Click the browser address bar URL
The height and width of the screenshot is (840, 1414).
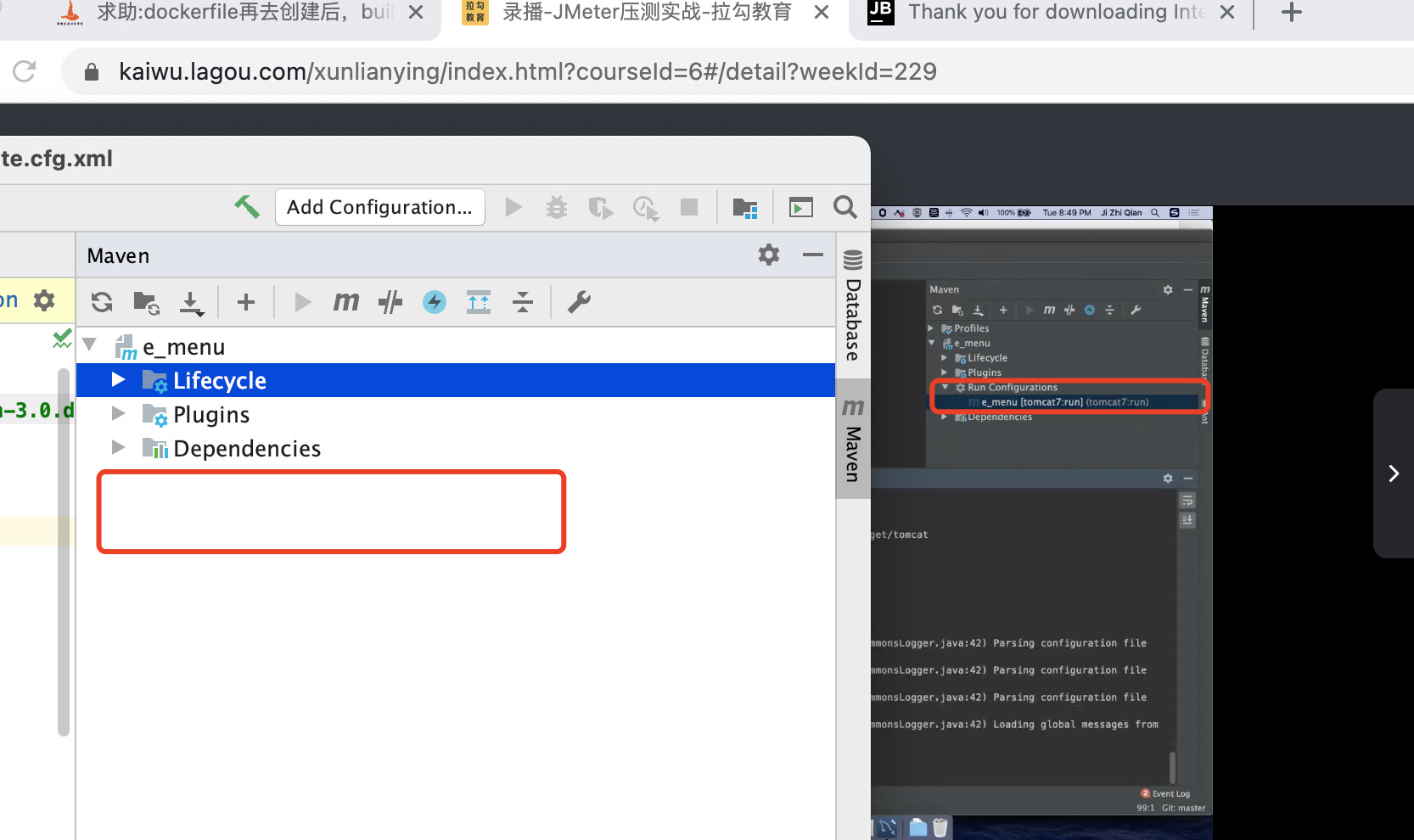pyautogui.click(x=528, y=72)
